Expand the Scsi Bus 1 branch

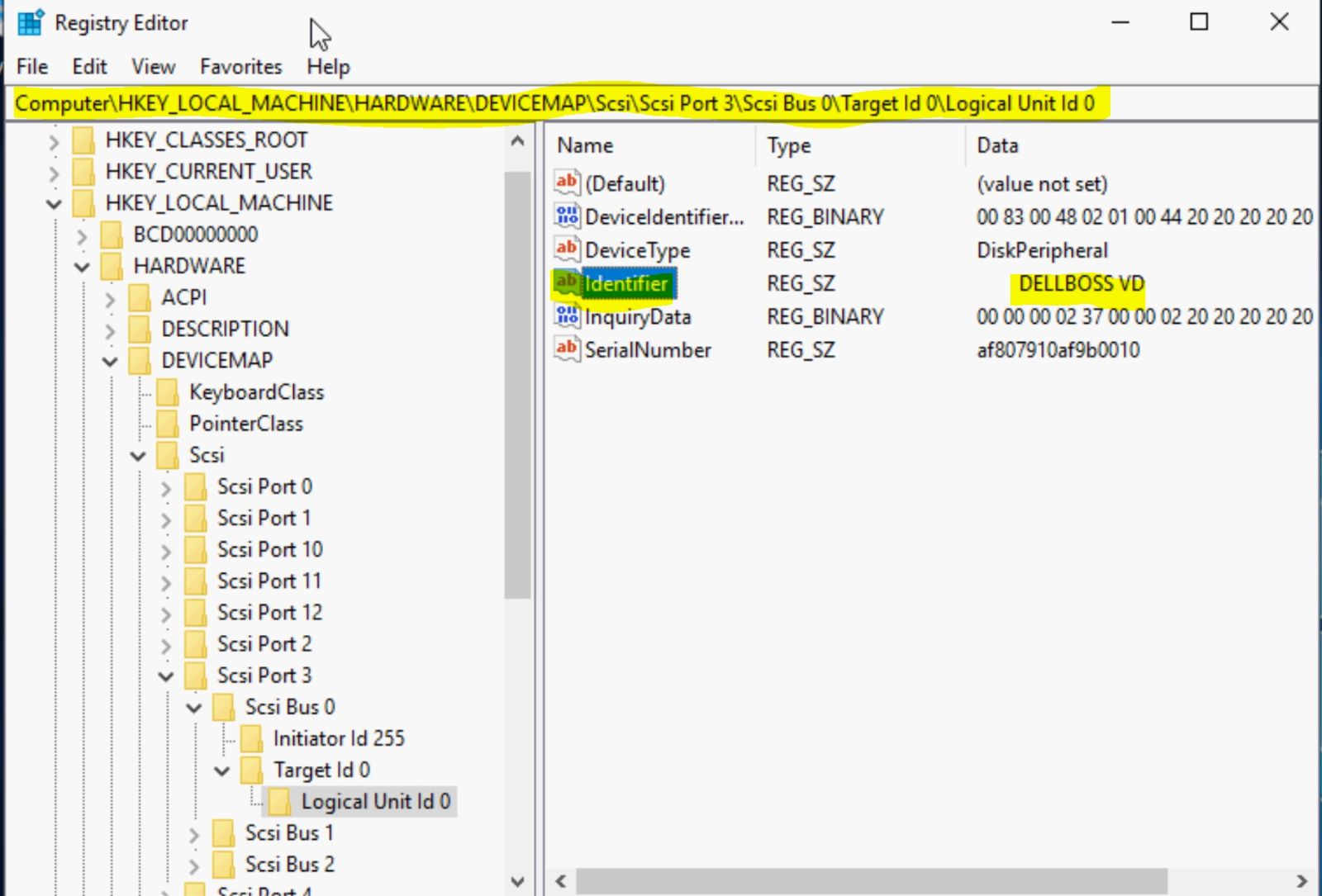pos(193,833)
